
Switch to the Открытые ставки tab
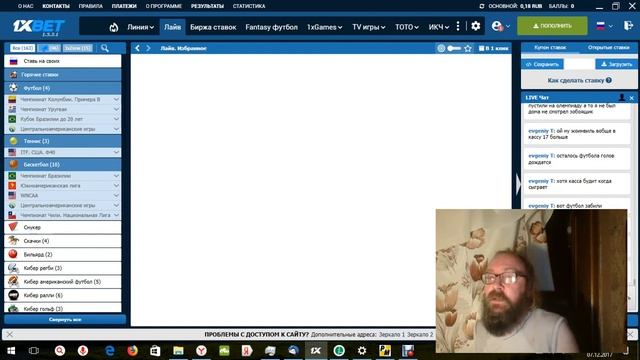[x=608, y=48]
